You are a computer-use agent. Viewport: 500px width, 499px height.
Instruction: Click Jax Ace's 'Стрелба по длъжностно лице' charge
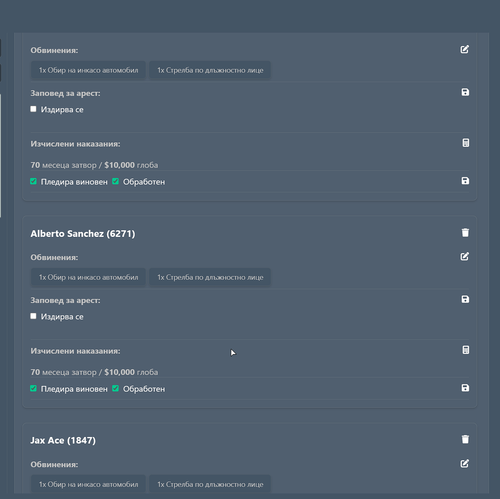pyautogui.click(x=210, y=484)
